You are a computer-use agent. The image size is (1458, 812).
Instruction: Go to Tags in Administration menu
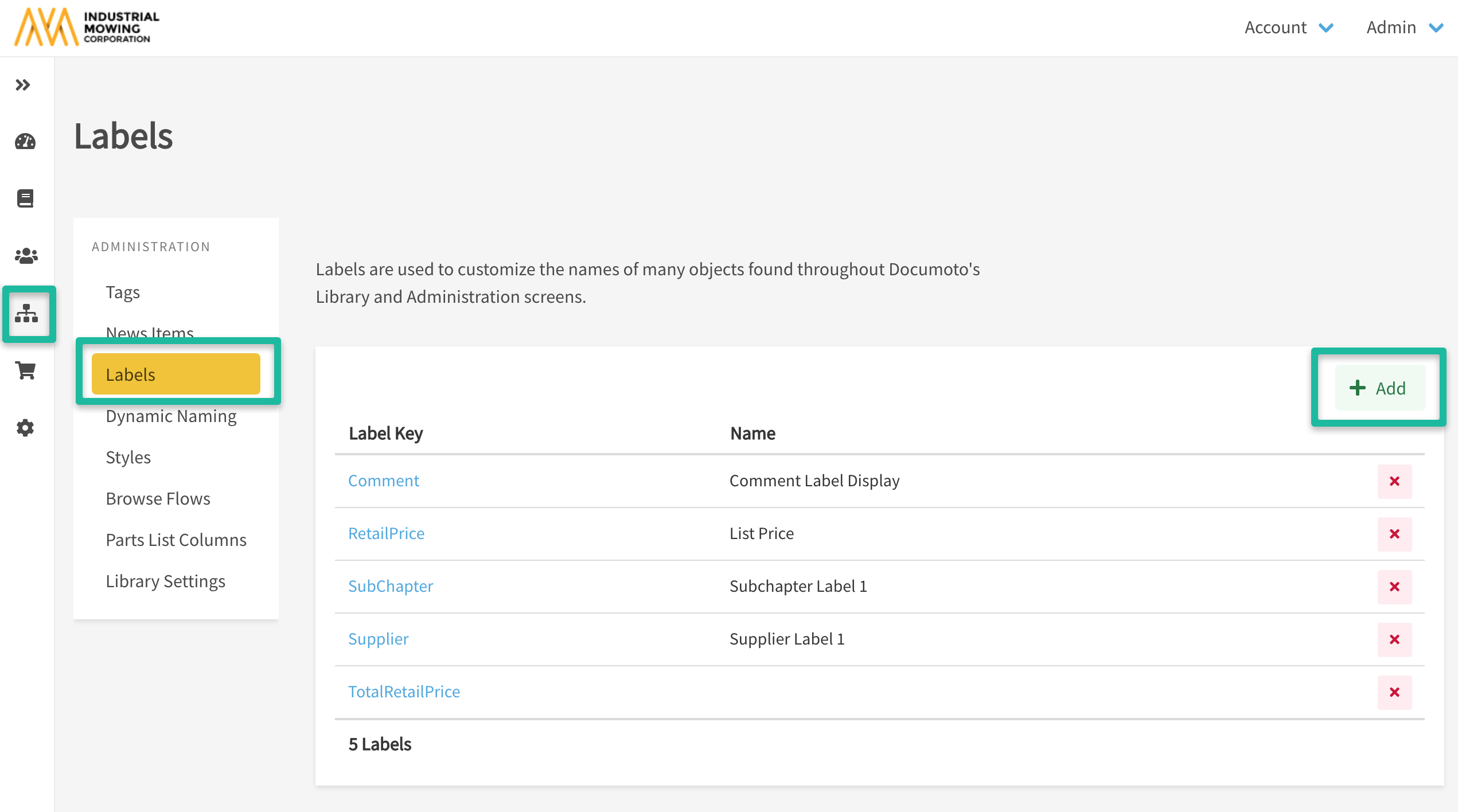tap(123, 292)
